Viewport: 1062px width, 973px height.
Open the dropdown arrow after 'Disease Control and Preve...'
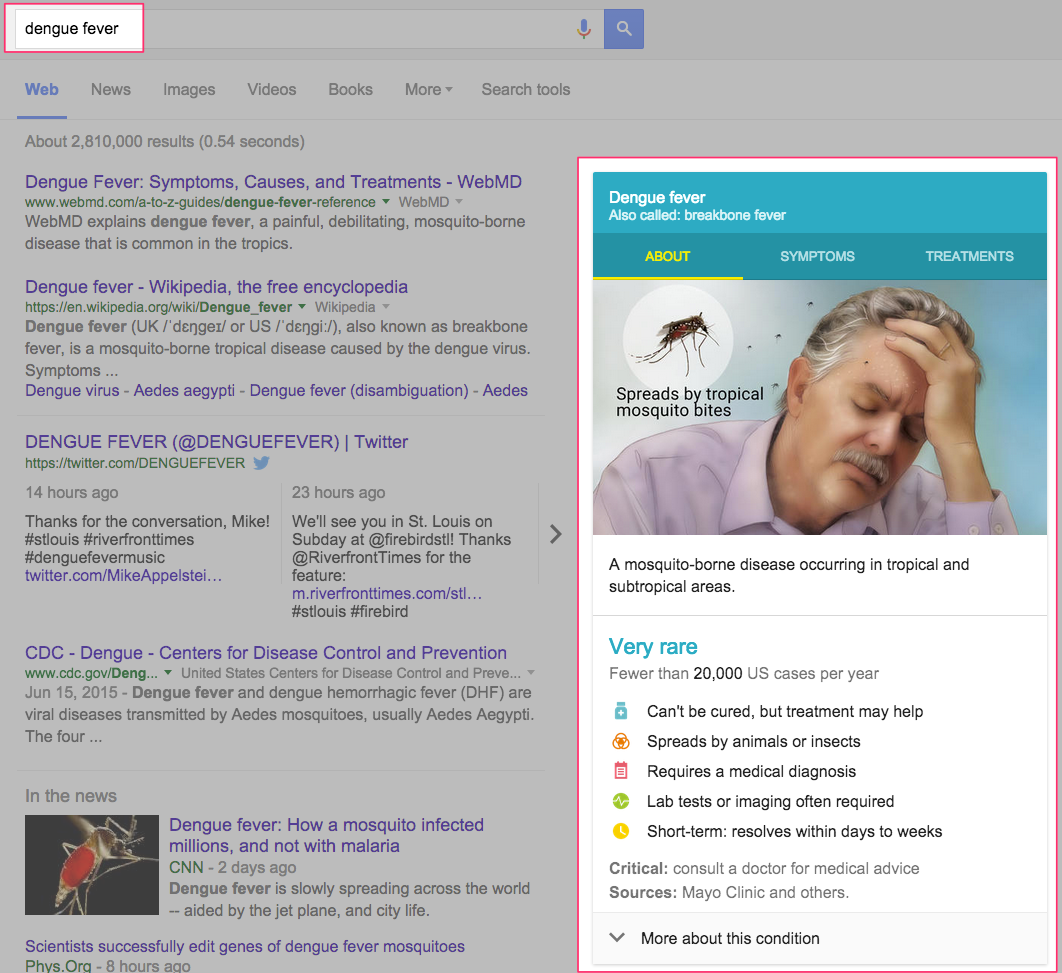[531, 673]
